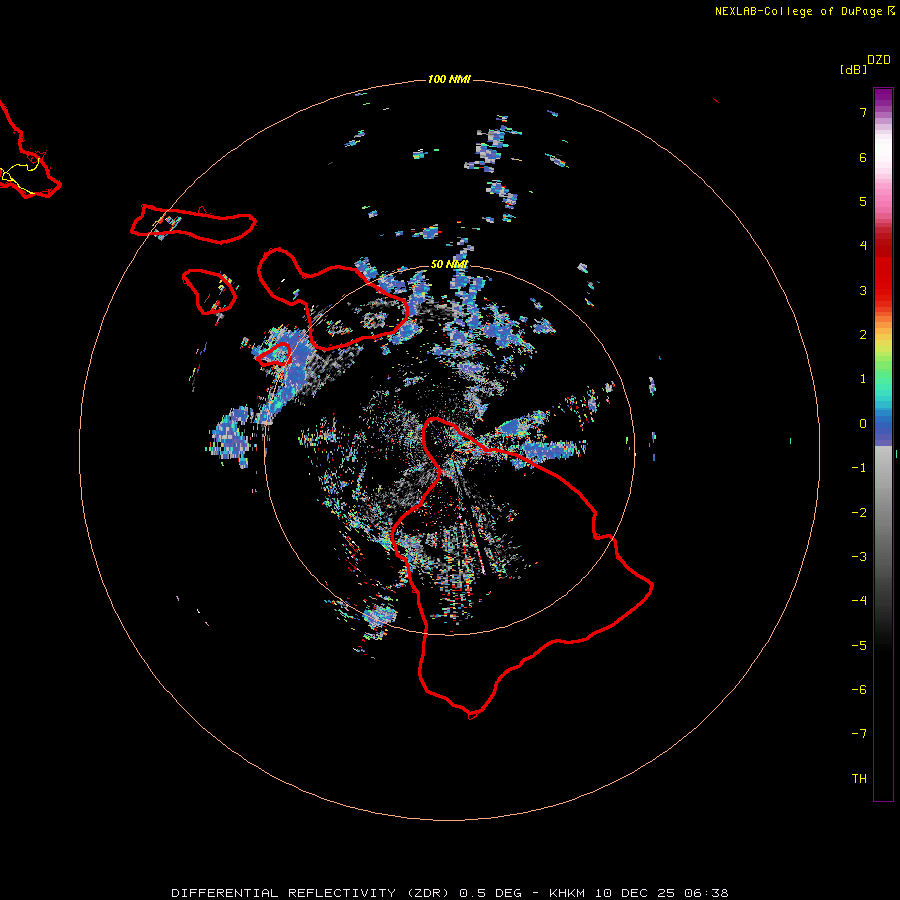This screenshot has height=900, width=900.
Task: Click the -1 value on the color scale
Action: point(859,468)
